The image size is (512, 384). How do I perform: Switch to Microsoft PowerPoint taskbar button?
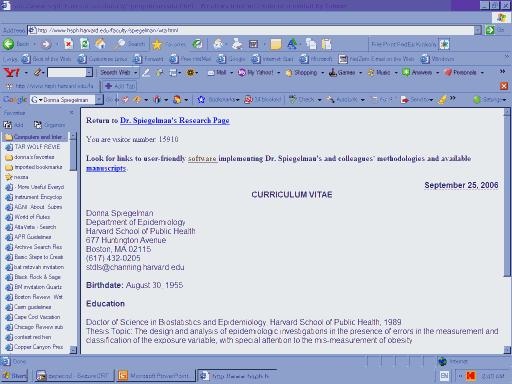pyautogui.click(x=155, y=376)
